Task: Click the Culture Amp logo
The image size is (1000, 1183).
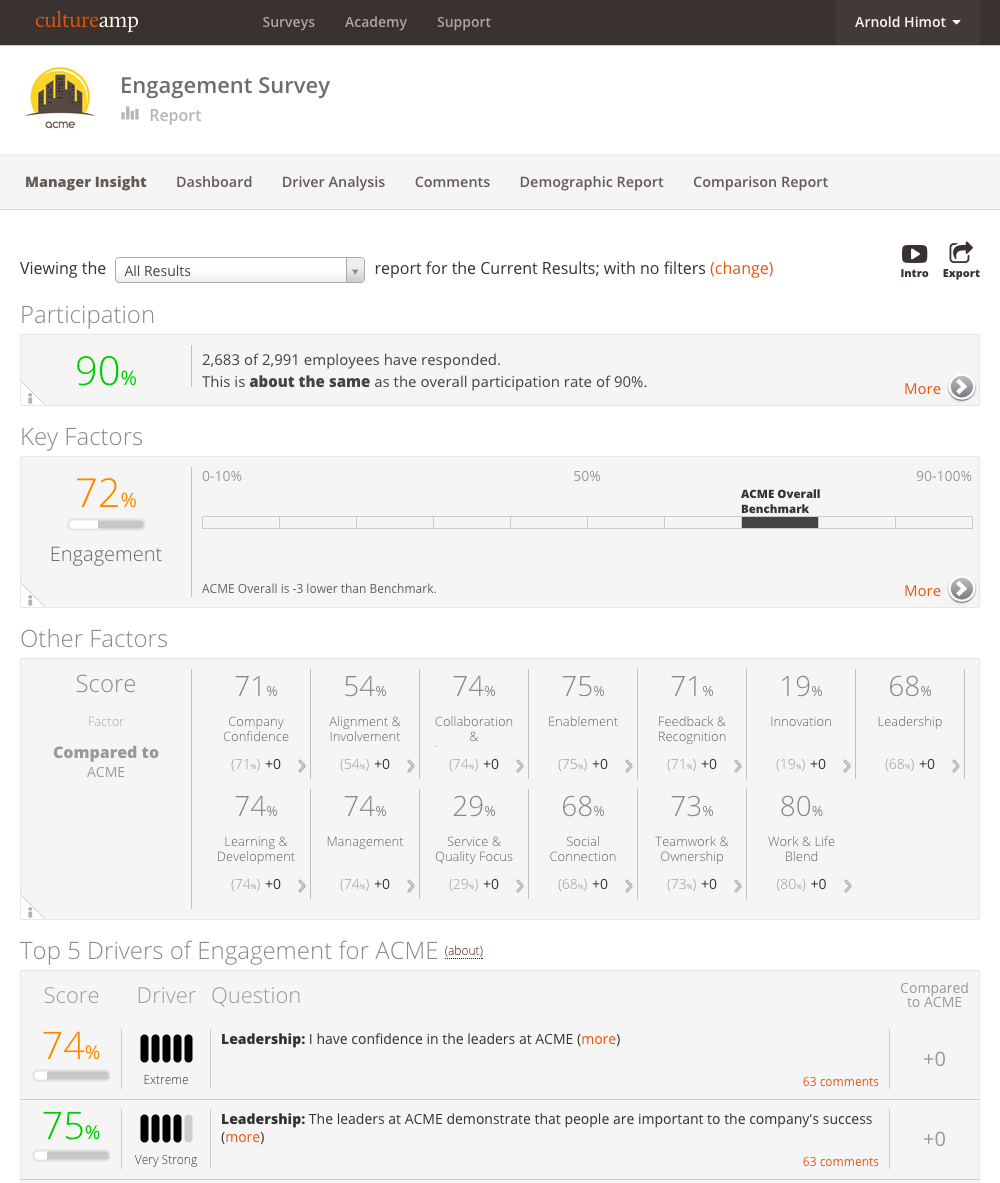Action: 86,22
